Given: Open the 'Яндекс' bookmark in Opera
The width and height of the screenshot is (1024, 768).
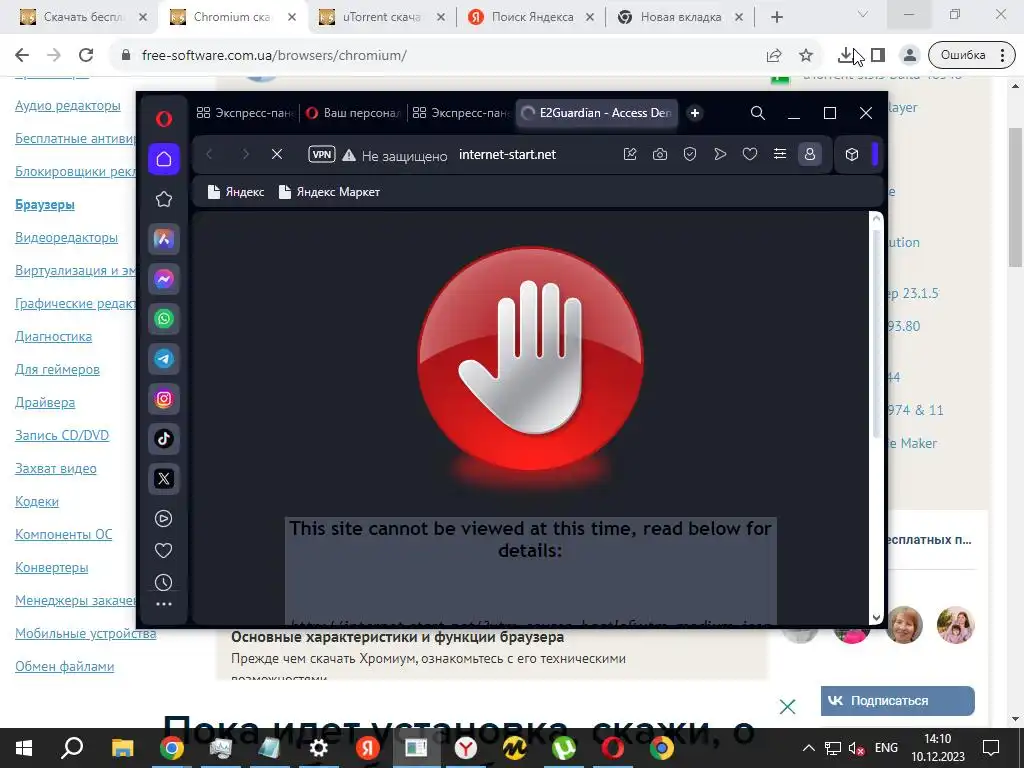Looking at the screenshot, I should coord(236,192).
